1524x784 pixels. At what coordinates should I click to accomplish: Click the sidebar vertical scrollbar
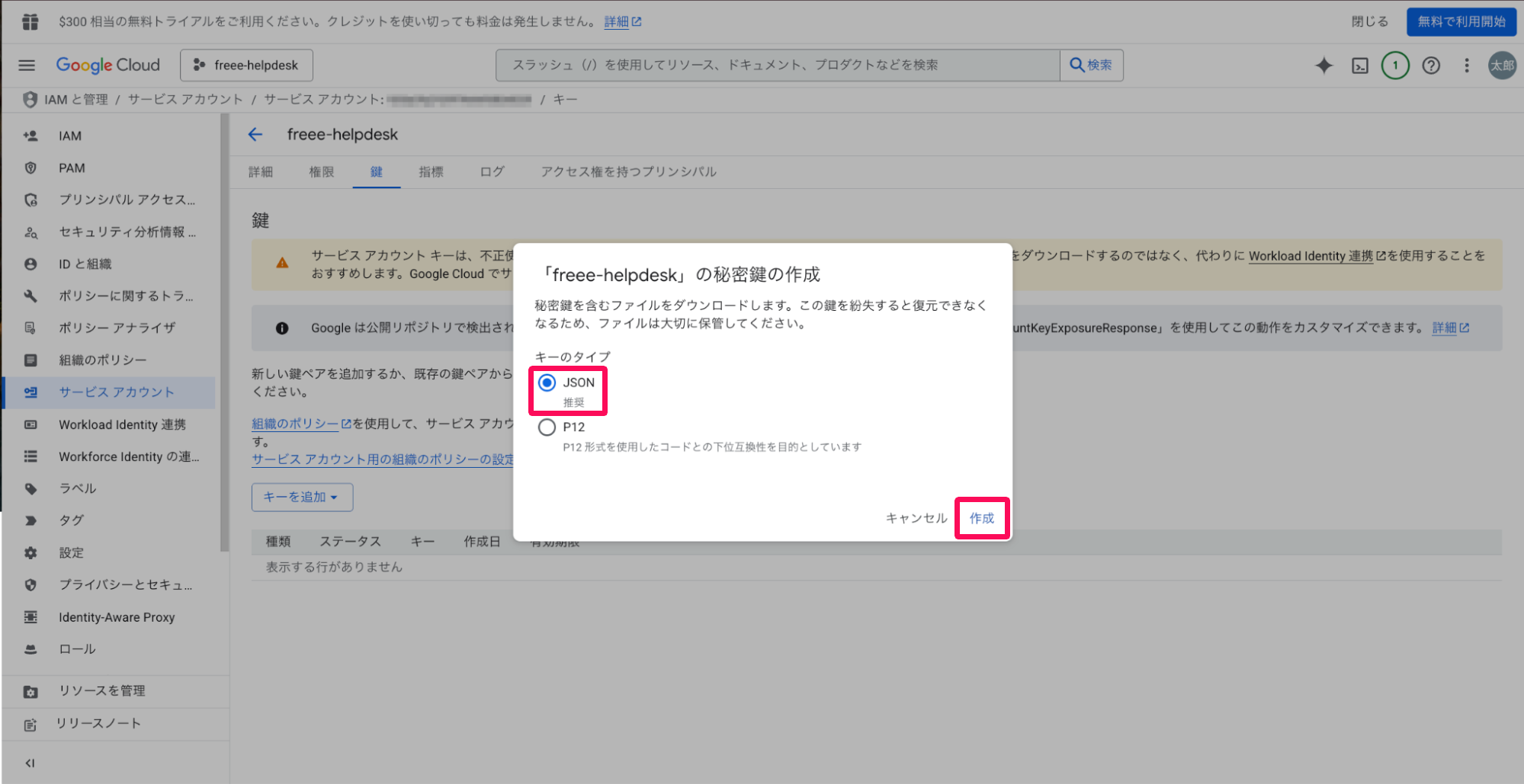click(x=224, y=332)
